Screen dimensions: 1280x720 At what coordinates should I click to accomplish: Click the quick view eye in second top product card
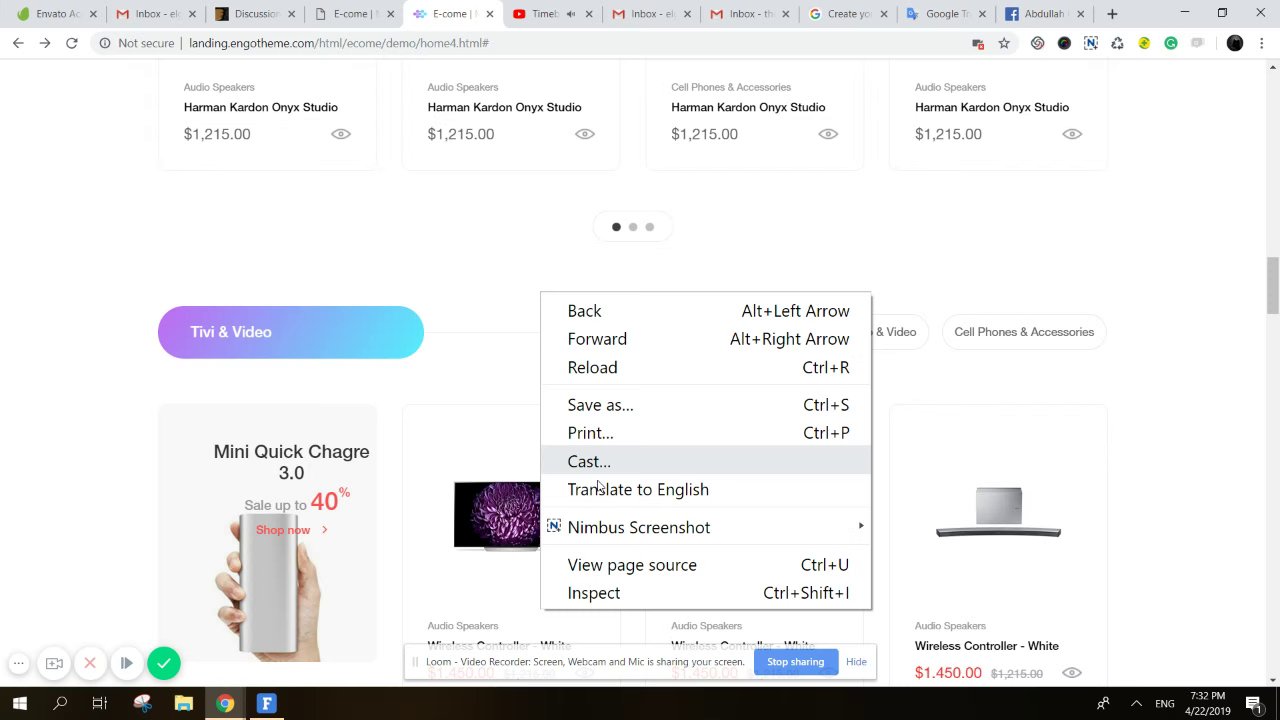(x=585, y=134)
